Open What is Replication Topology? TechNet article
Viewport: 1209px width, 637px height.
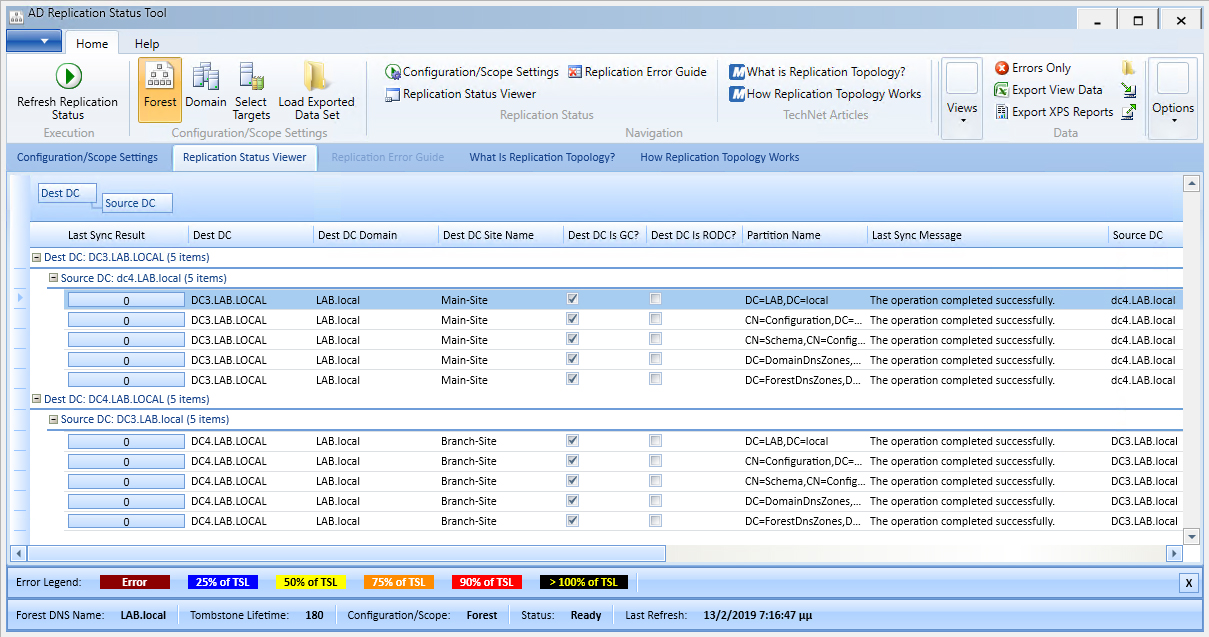pyautogui.click(x=817, y=72)
